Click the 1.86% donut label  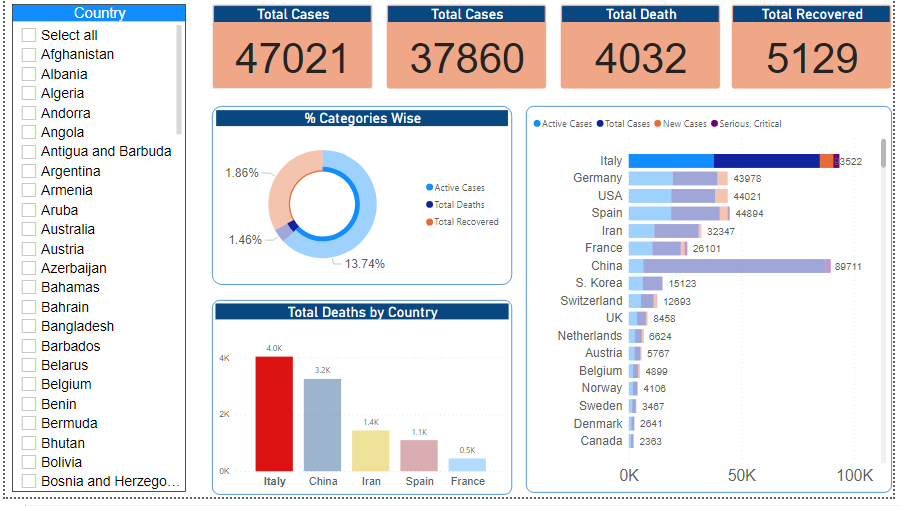tap(242, 173)
